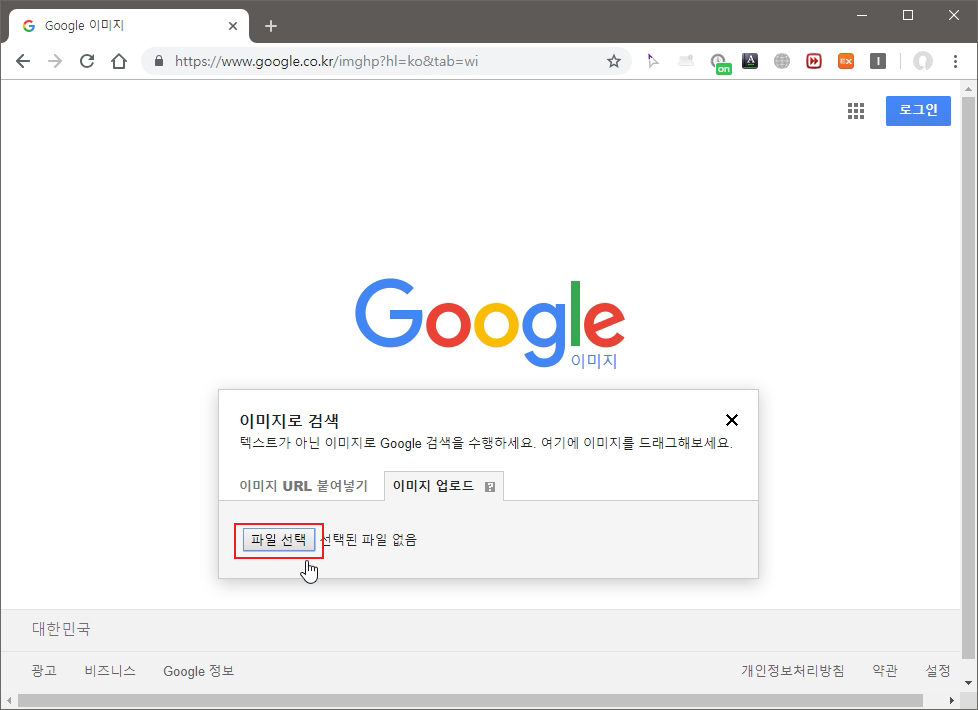
Task: Select the Google 이미지 browser tab
Action: click(128, 26)
